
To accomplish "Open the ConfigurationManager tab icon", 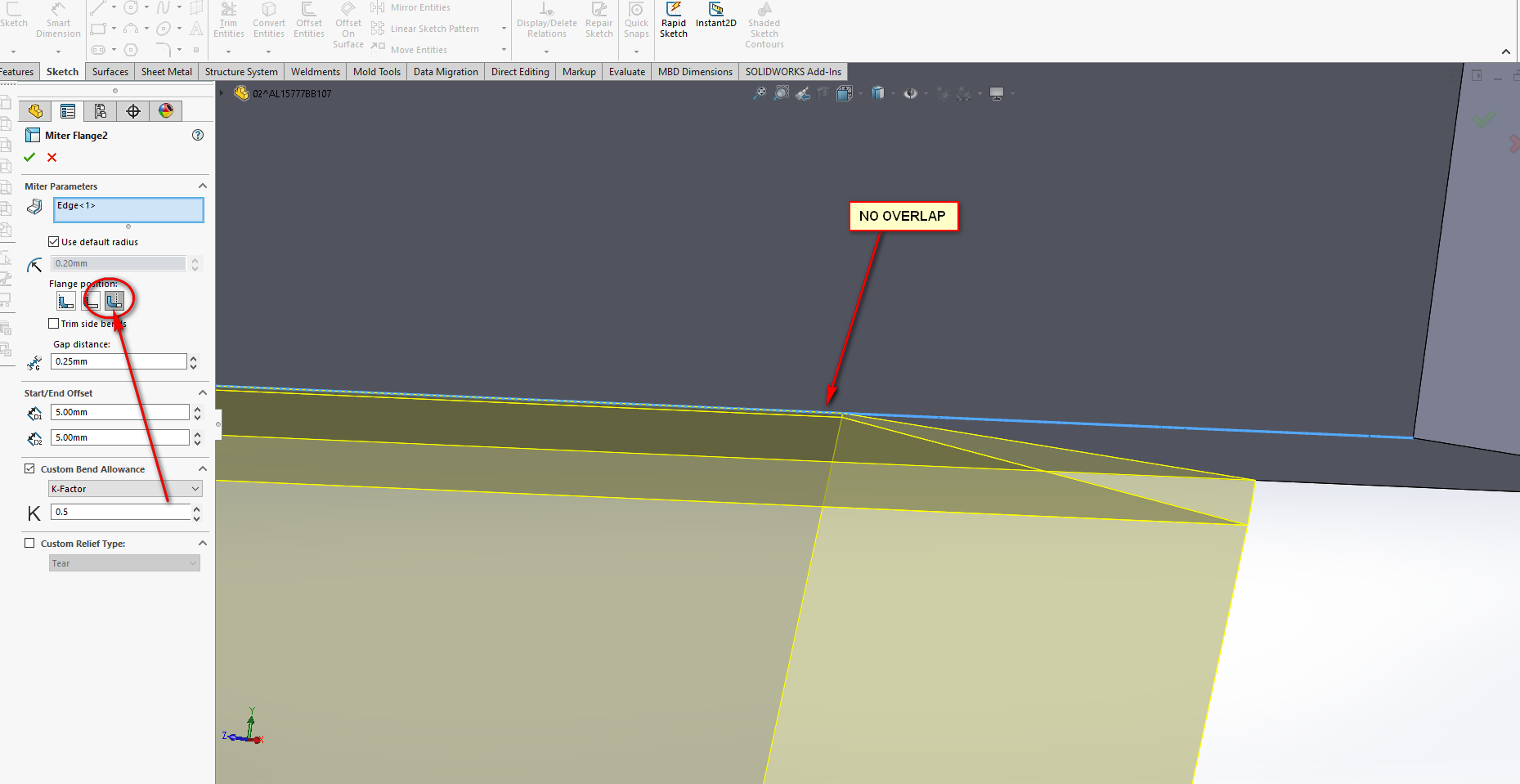I will coord(101,111).
